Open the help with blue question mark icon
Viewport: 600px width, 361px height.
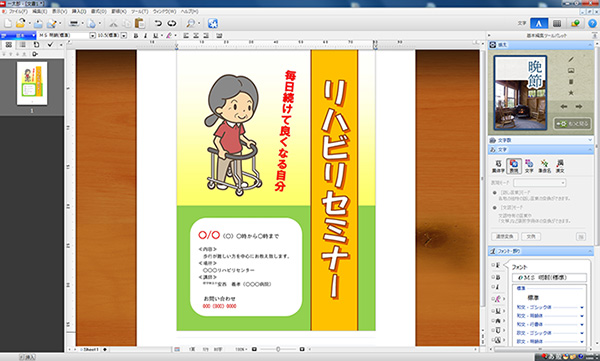point(592,23)
